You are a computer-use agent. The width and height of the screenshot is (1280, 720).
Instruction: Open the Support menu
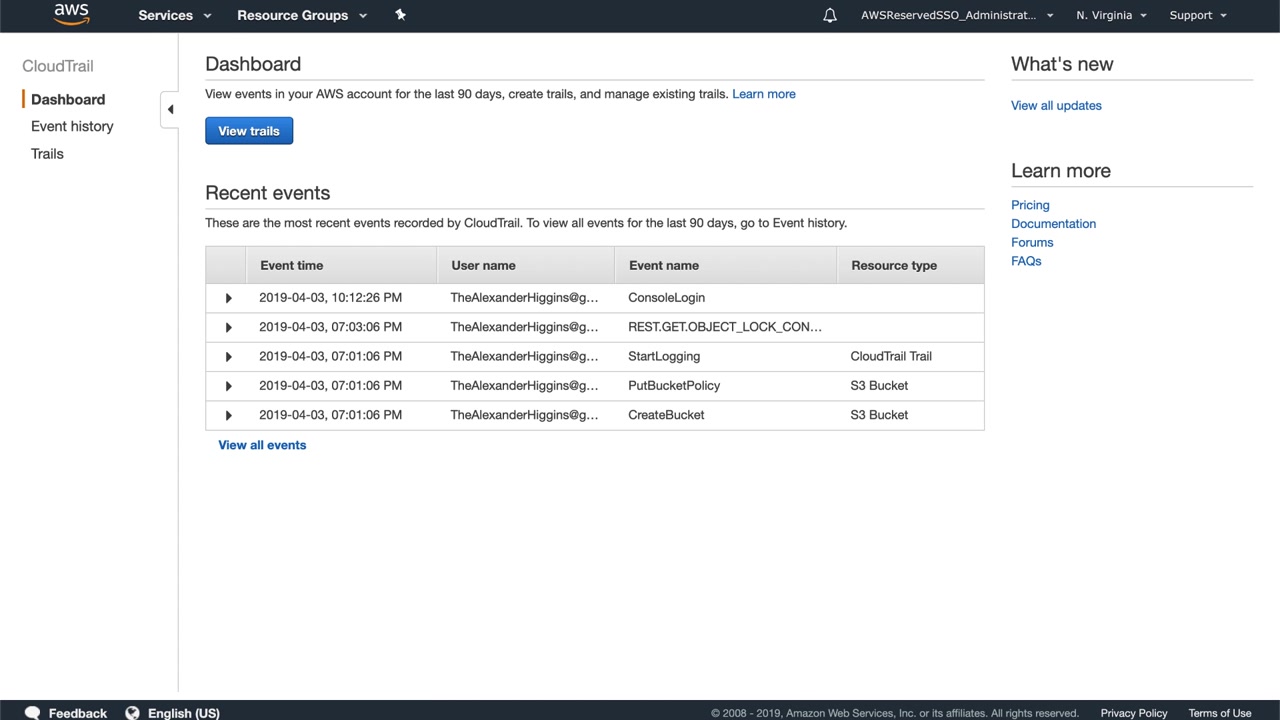1197,15
